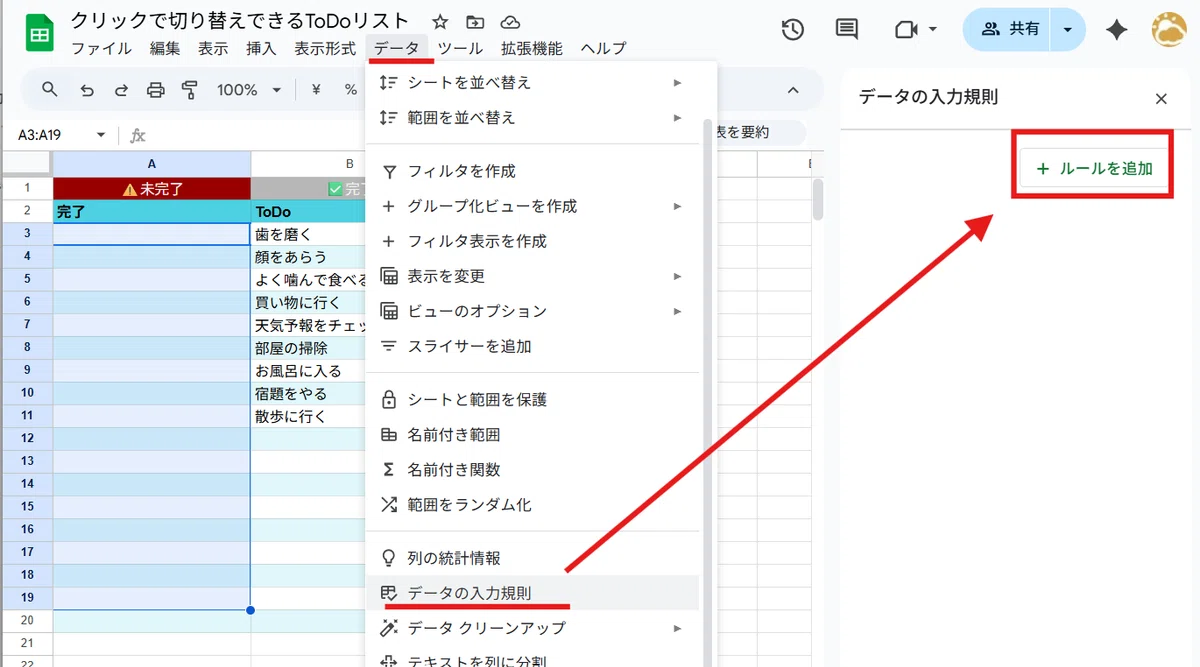The image size is (1200, 667).
Task: Select データの入力規則 menu item
Action: click(x=532, y=593)
